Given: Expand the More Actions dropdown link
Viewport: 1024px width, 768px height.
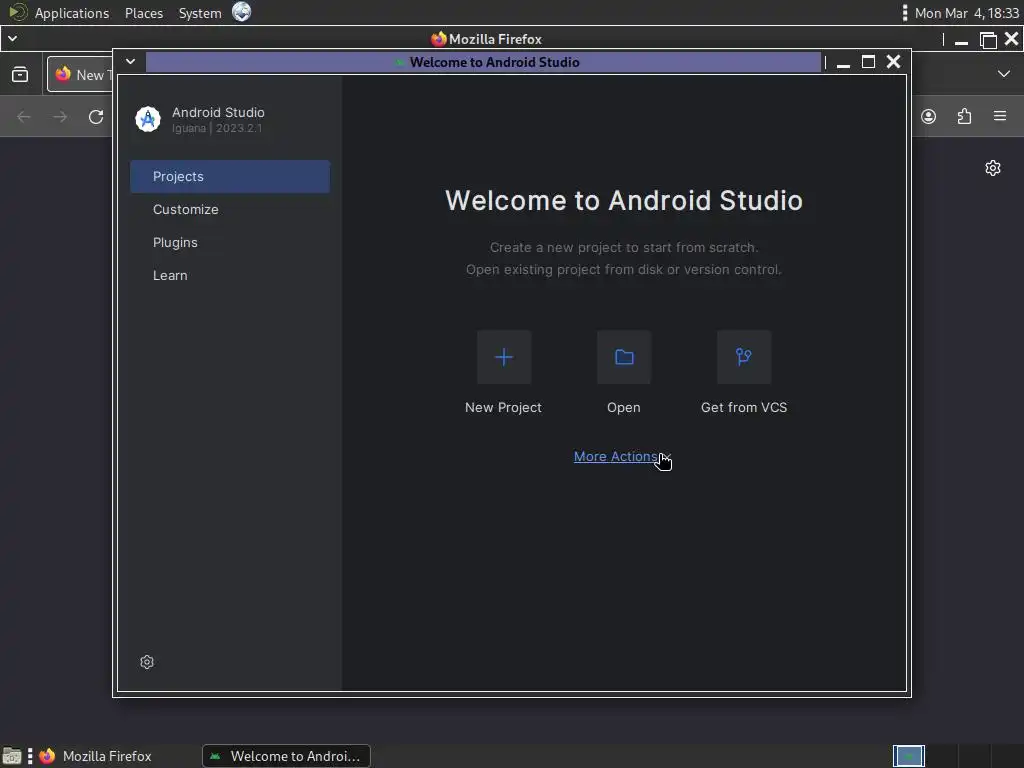Looking at the screenshot, I should pos(622,456).
